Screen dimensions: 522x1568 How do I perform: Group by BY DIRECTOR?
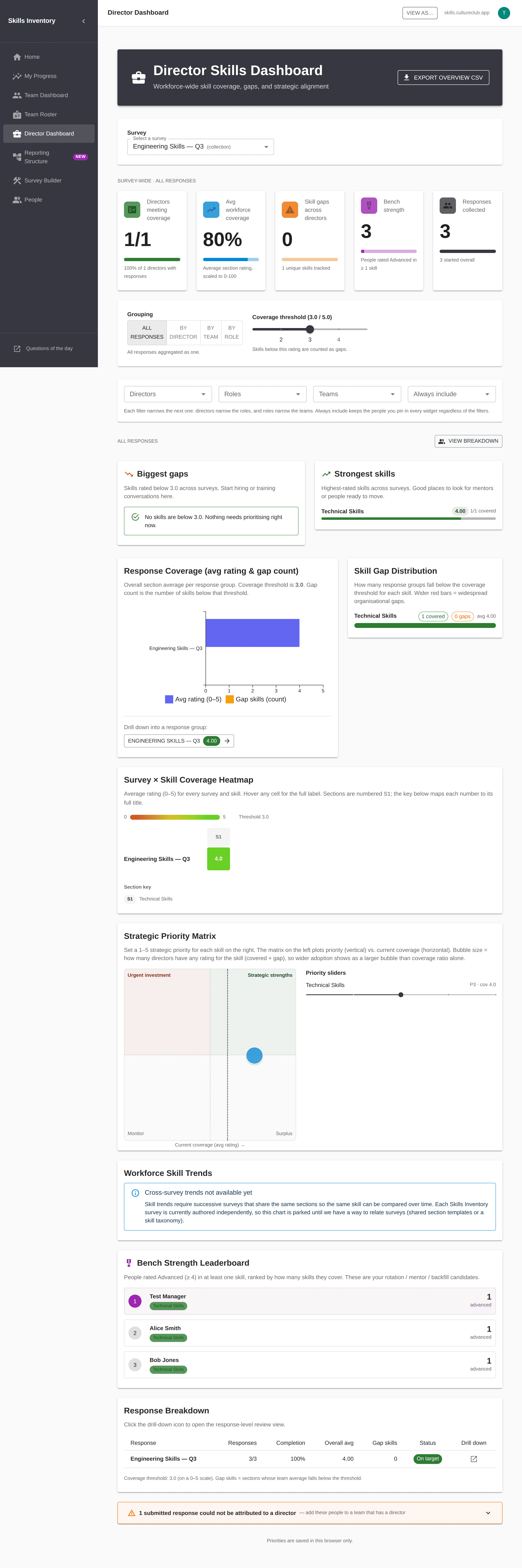(183, 332)
